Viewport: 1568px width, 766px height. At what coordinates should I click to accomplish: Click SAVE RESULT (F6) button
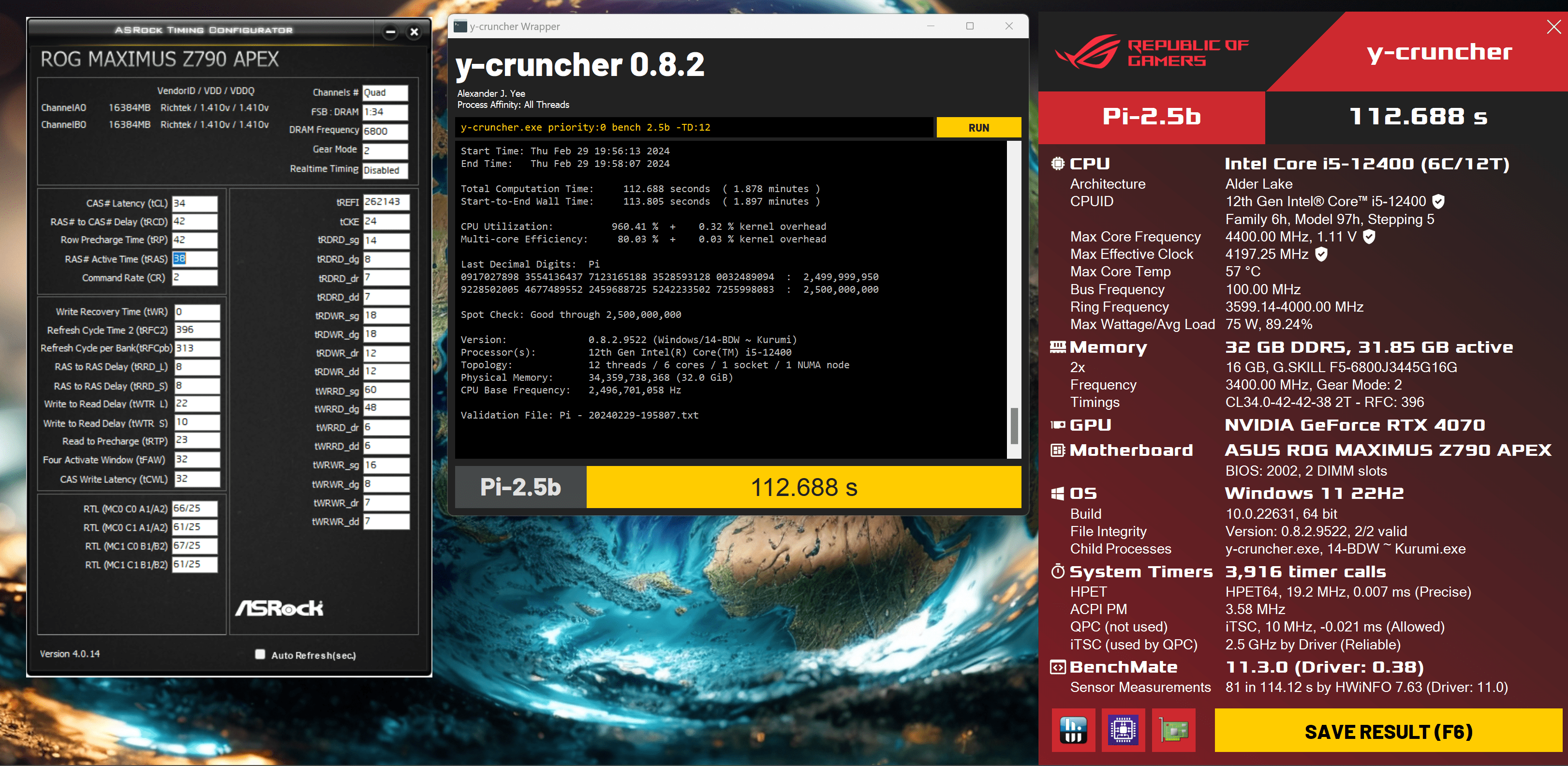click(x=1388, y=731)
